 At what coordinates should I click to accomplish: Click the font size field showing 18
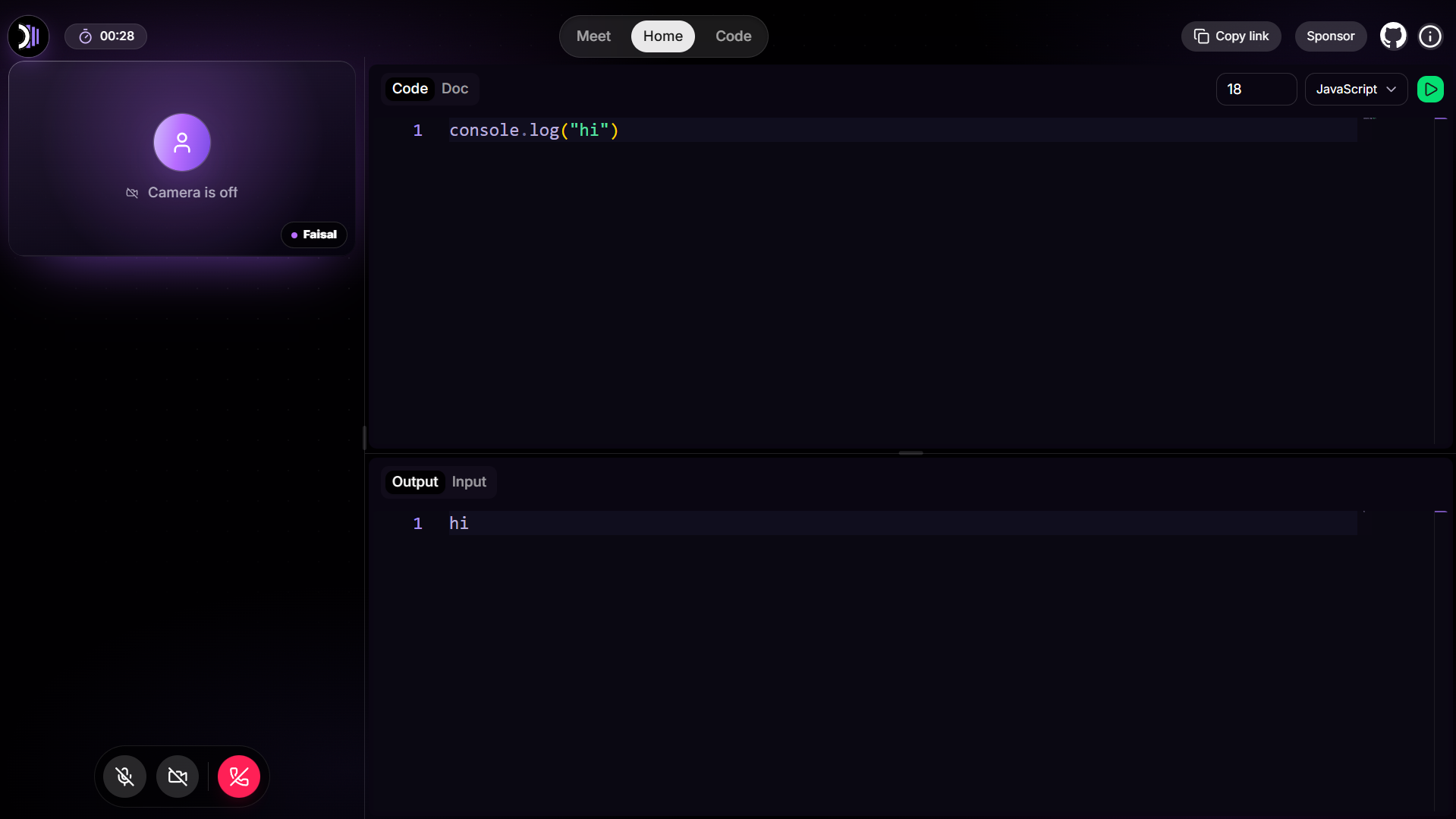1256,90
